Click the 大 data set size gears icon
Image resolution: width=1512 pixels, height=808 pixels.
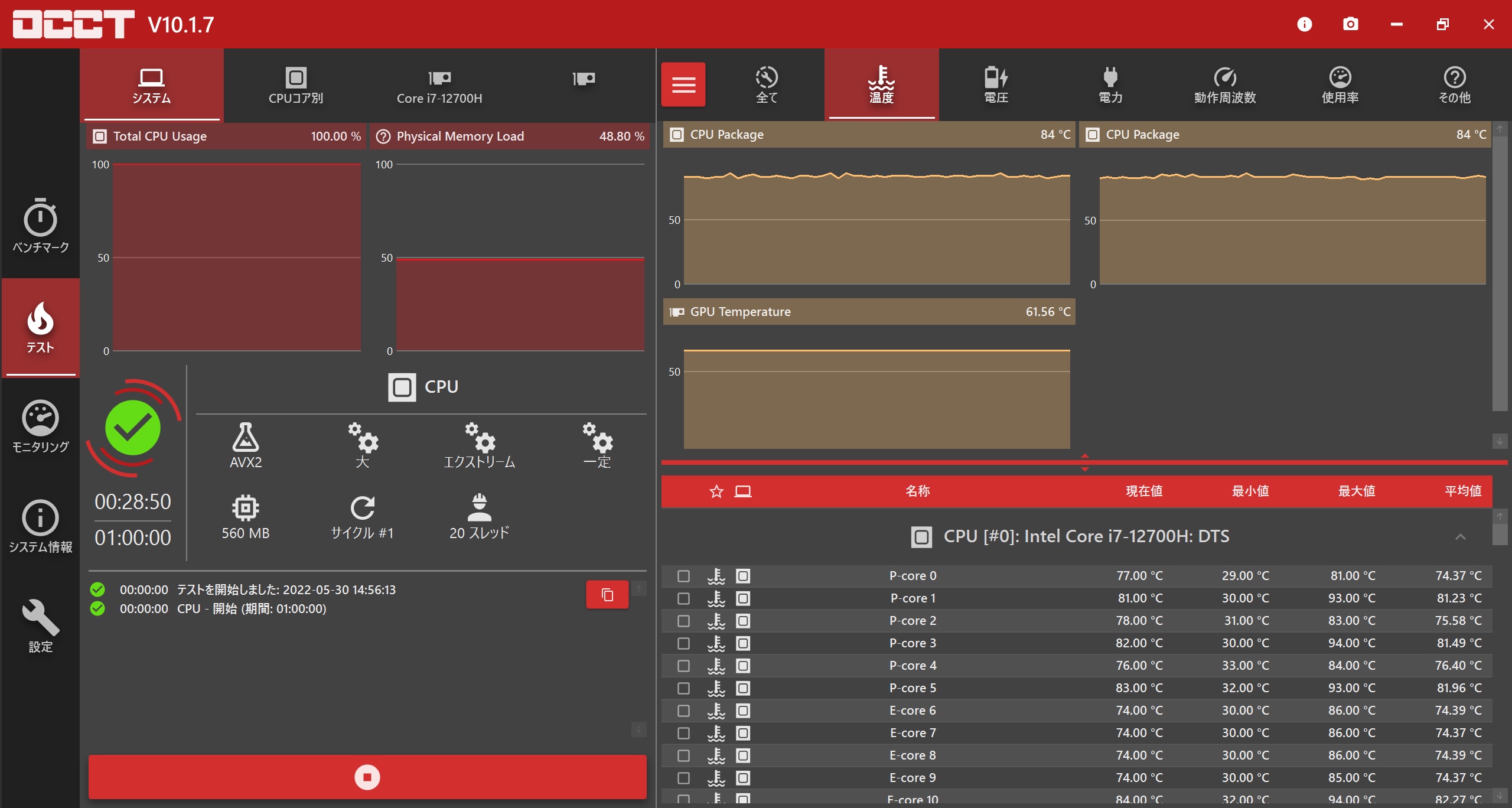click(363, 437)
